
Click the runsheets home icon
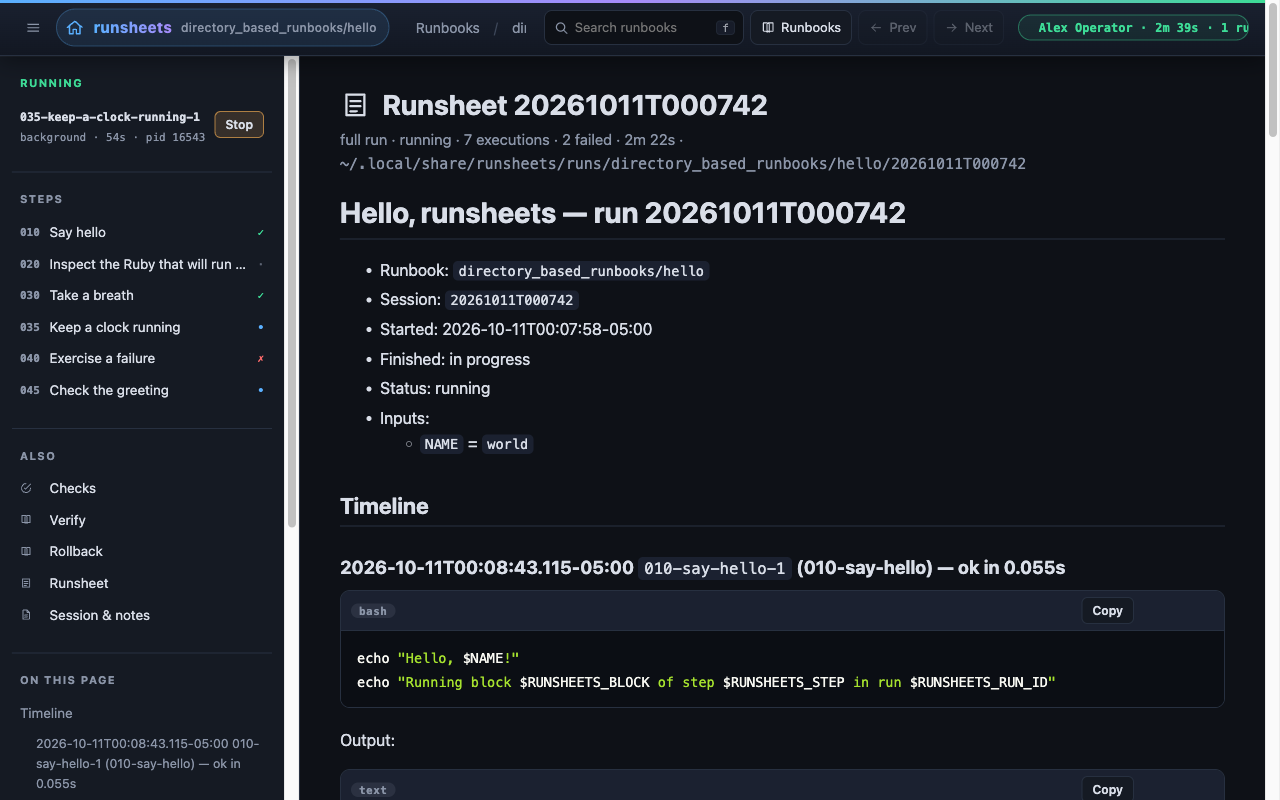tap(75, 28)
